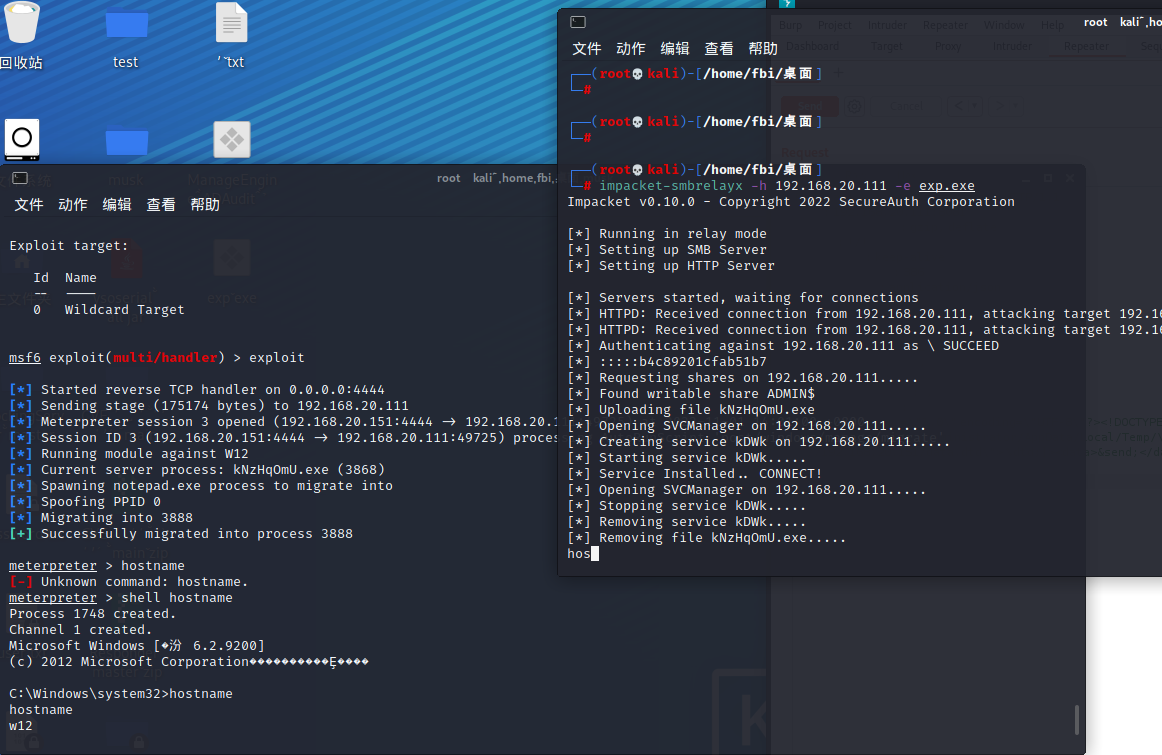Image resolution: width=1162 pixels, height=755 pixels.
Task: Open 查看 menu in msfconsole terminal
Action: pos(161,204)
